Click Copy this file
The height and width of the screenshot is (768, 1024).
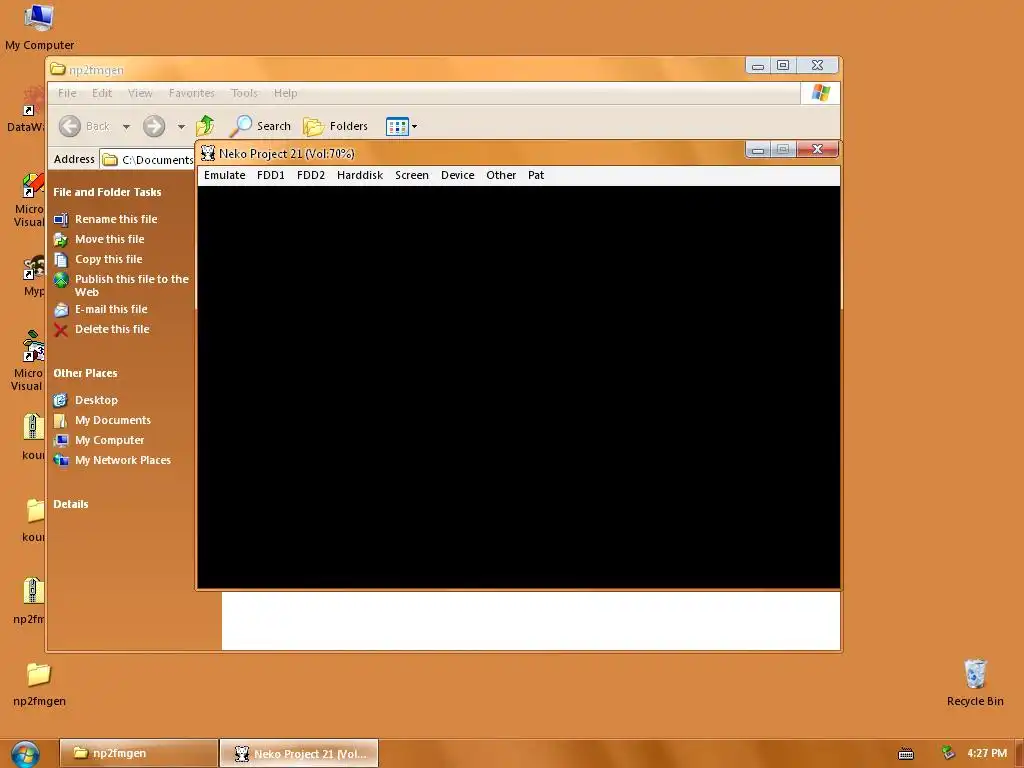tap(108, 259)
